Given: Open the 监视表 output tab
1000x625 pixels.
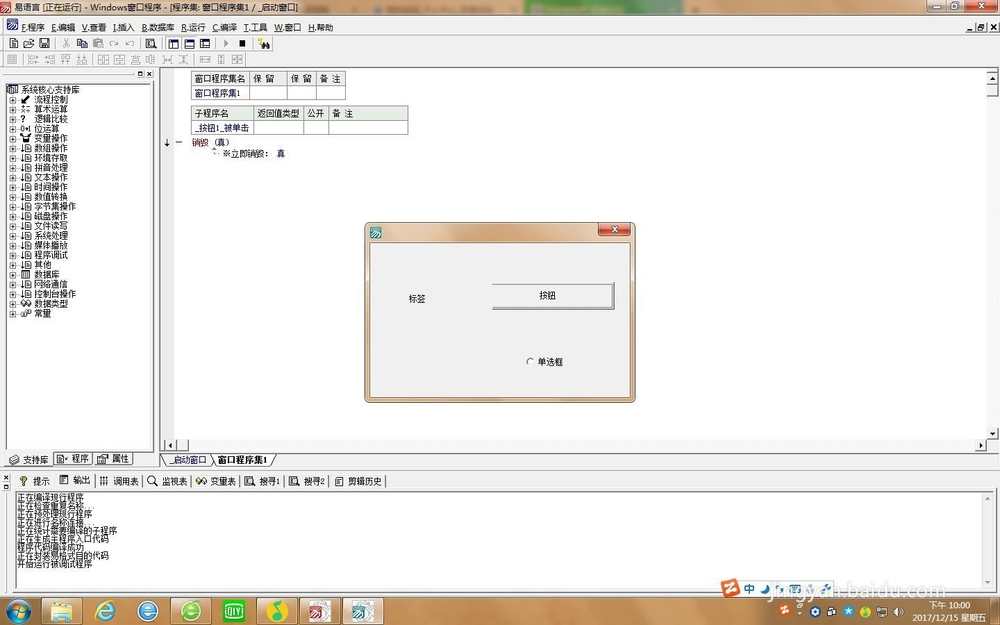Looking at the screenshot, I should click(x=166, y=481).
